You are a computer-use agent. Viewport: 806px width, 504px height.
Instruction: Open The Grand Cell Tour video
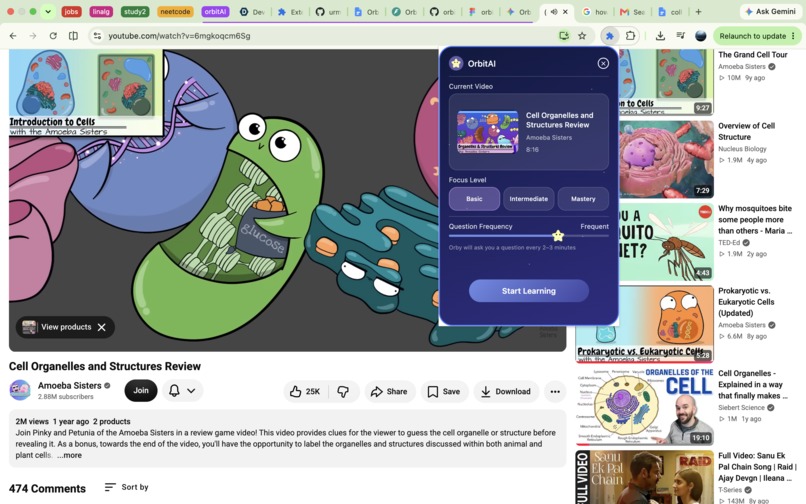click(753, 55)
